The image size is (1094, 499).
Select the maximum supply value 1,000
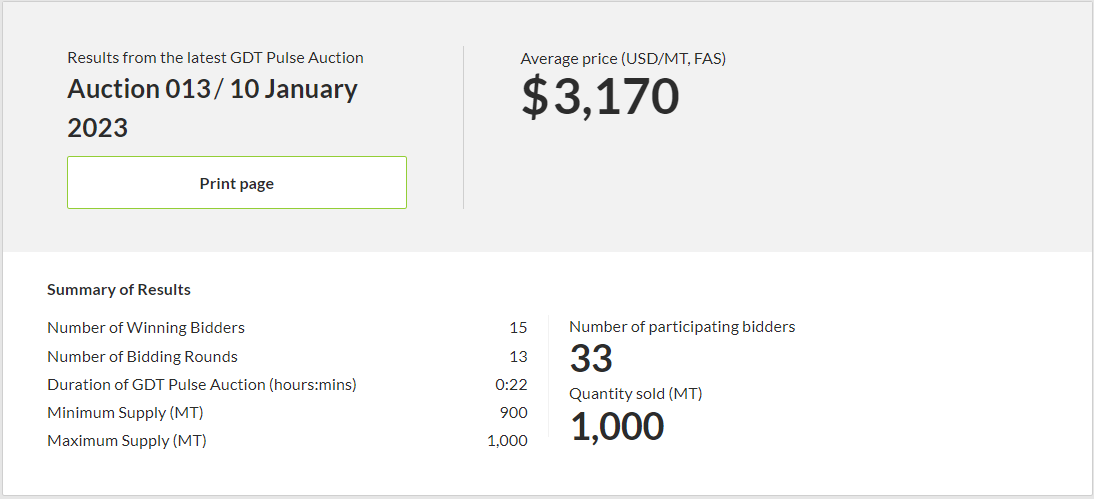[x=507, y=440]
